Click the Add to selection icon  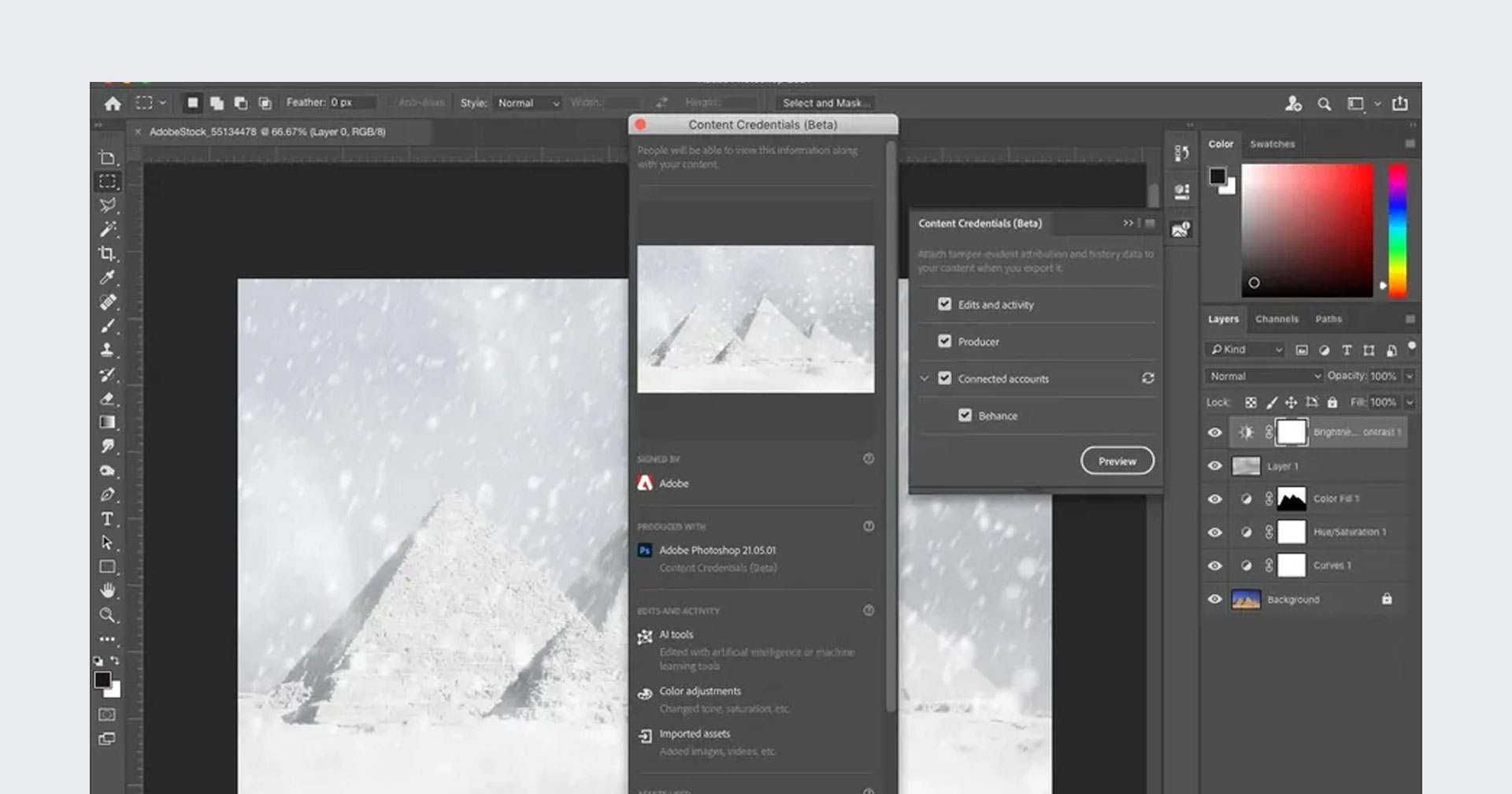[217, 103]
